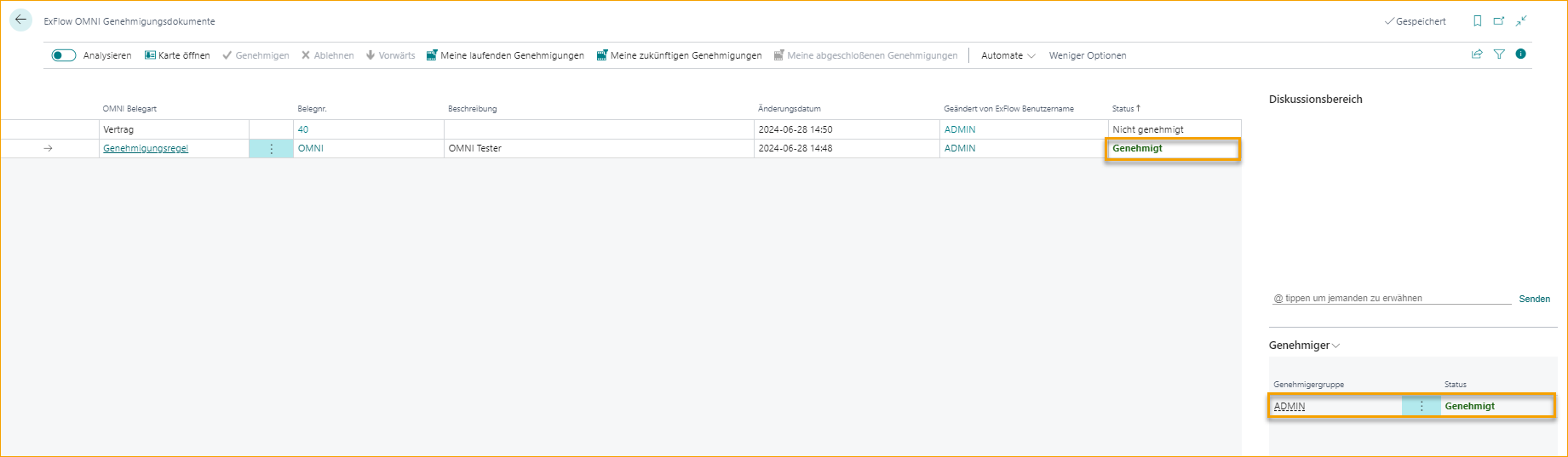The image size is (1568, 457).
Task: Collapse the Genehmiger section
Action: coord(1304,346)
